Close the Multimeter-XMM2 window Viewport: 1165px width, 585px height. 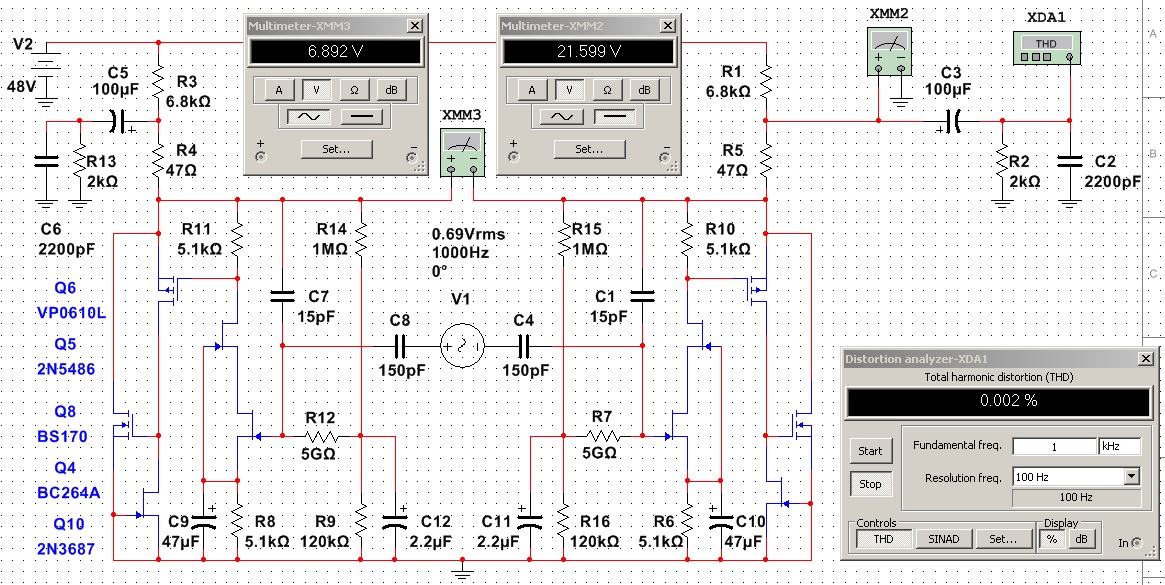667,26
